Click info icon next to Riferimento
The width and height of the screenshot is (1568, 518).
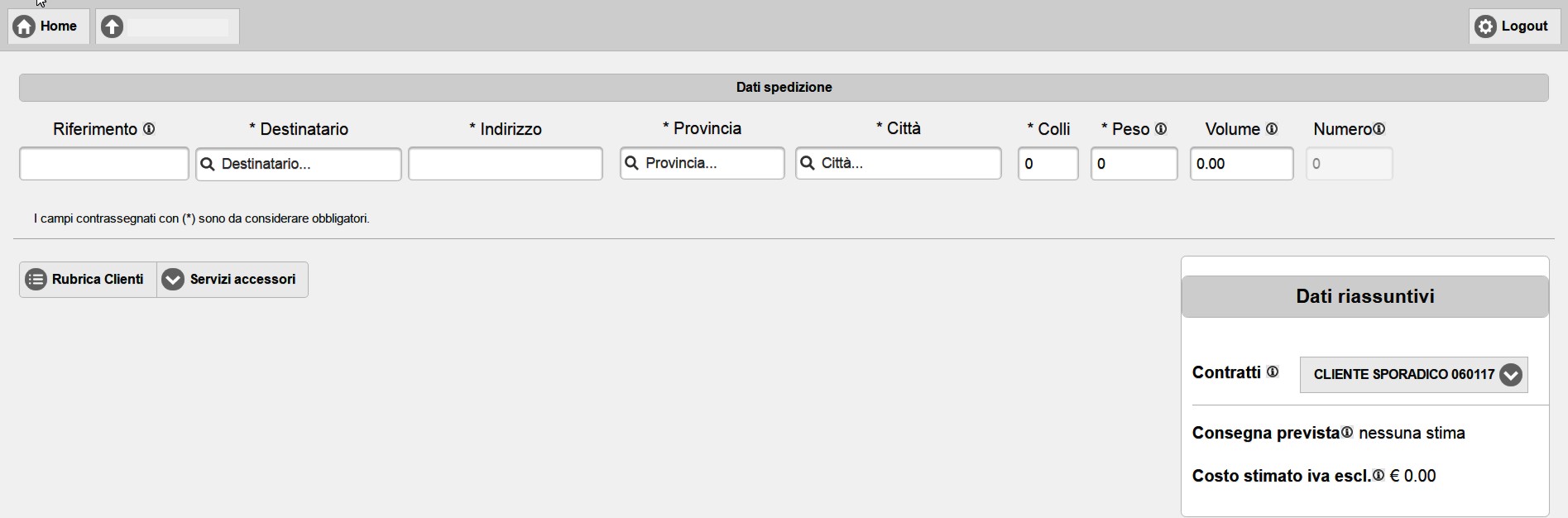coord(149,129)
